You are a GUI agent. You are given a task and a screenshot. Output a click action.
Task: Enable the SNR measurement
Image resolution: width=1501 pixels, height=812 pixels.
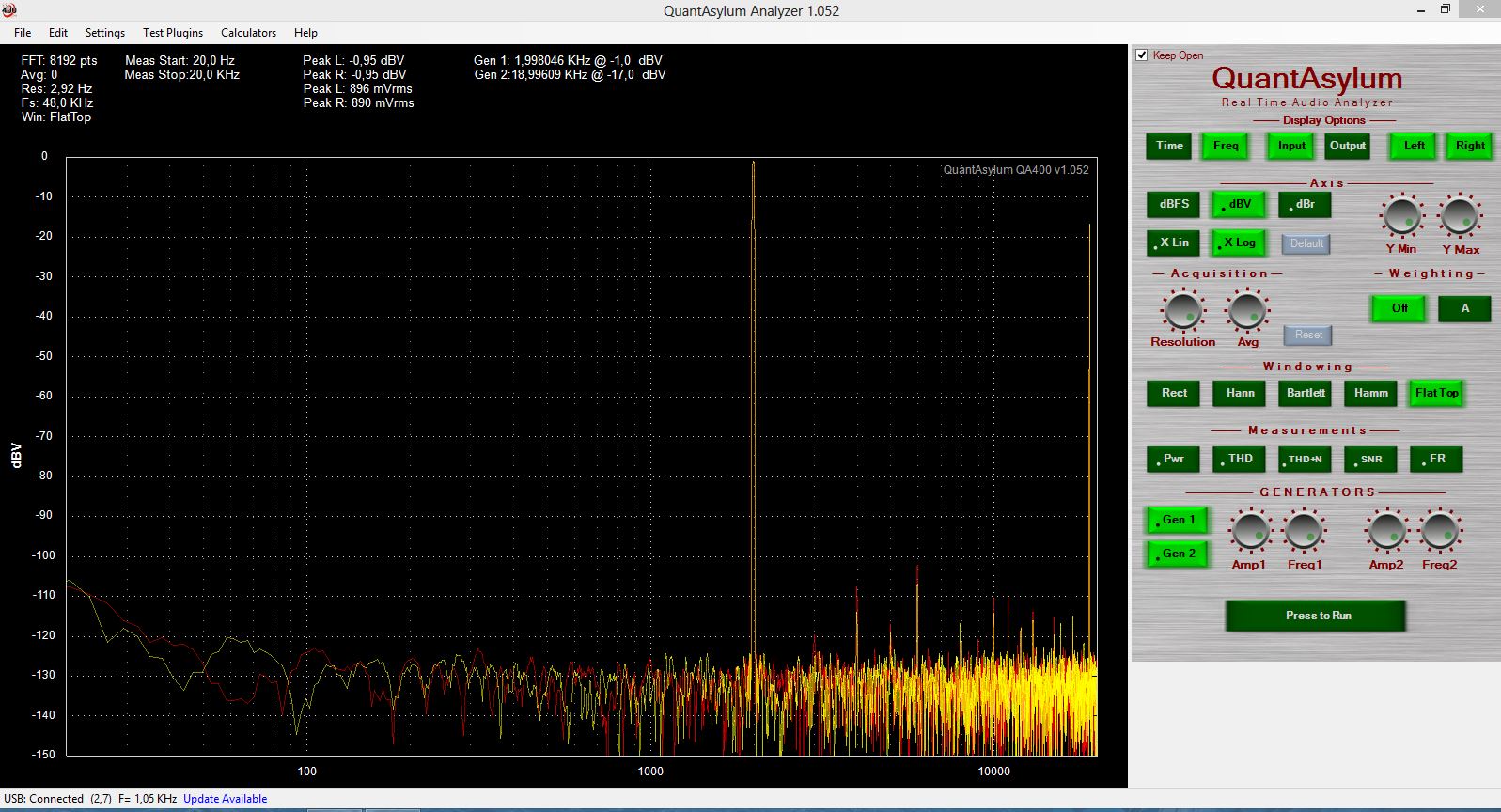pyautogui.click(x=1370, y=459)
